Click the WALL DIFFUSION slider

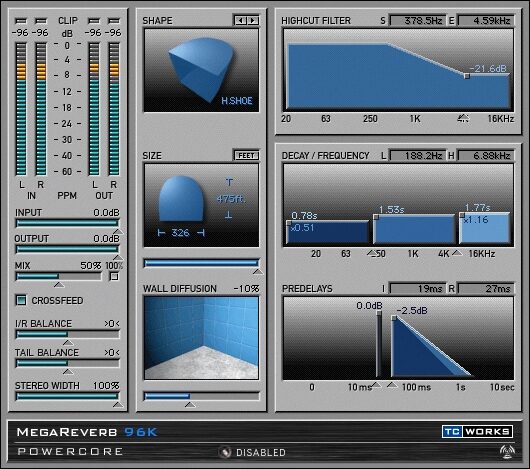[x=201, y=396]
